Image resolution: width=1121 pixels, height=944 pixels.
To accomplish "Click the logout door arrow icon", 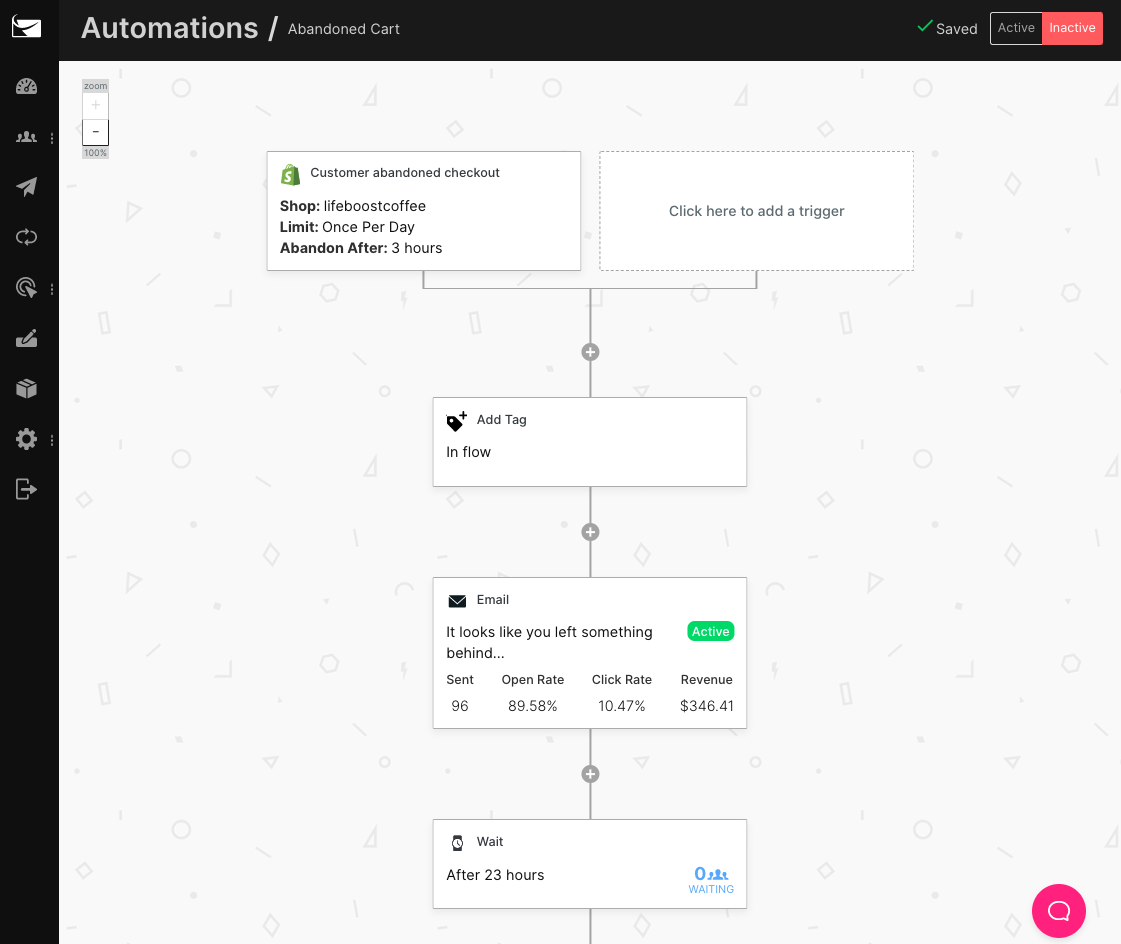I will 26,489.
